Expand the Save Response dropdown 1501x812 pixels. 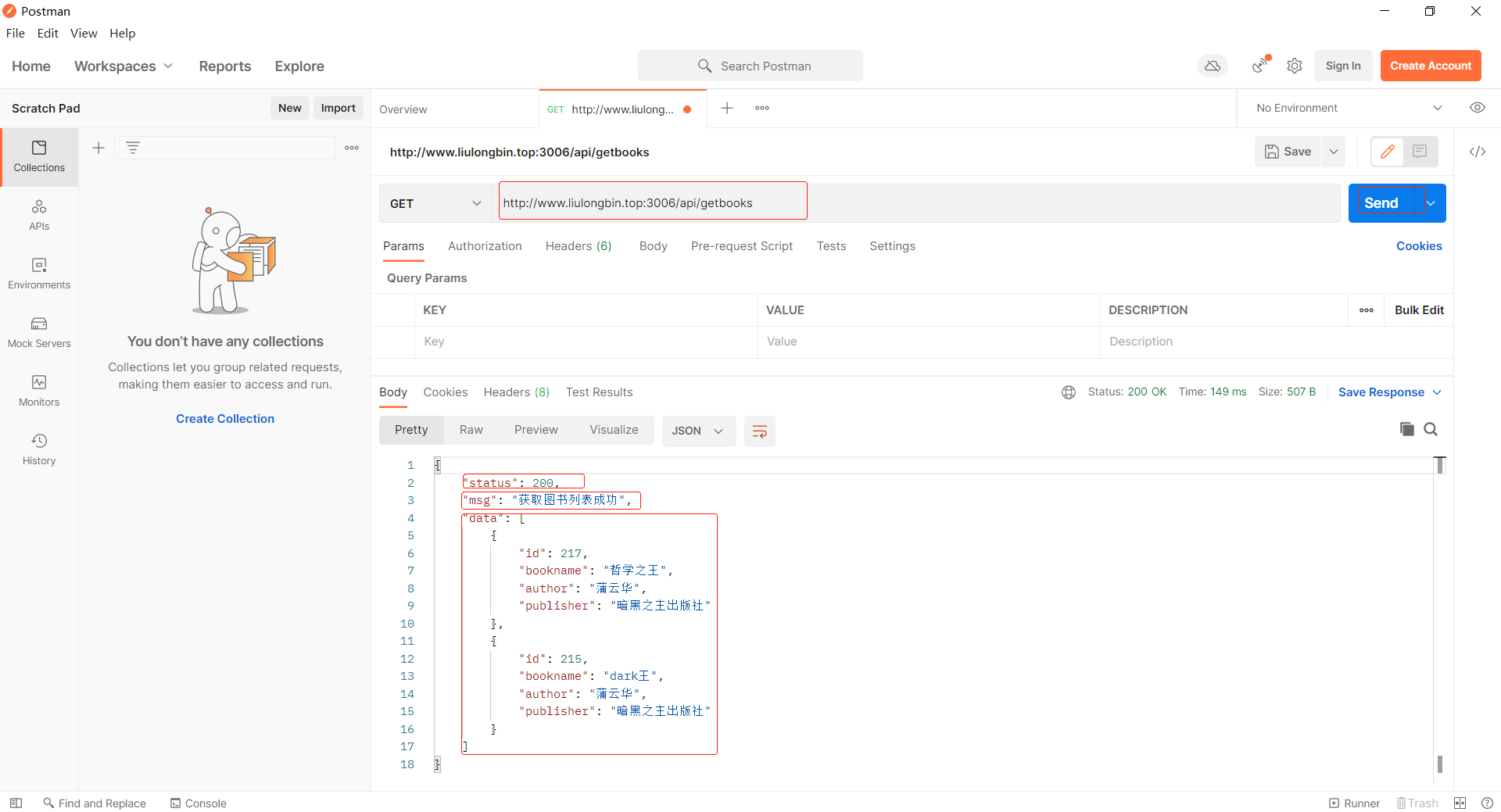point(1390,392)
